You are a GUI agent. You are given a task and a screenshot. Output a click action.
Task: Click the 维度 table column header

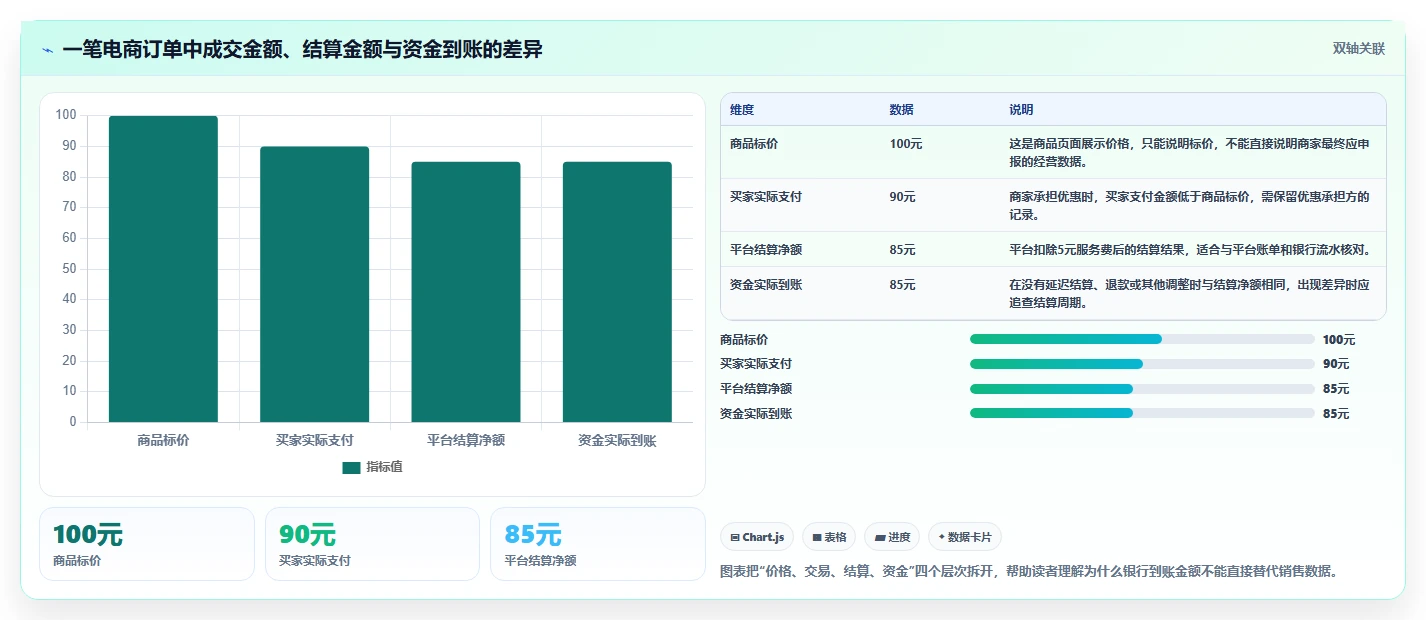click(x=742, y=110)
